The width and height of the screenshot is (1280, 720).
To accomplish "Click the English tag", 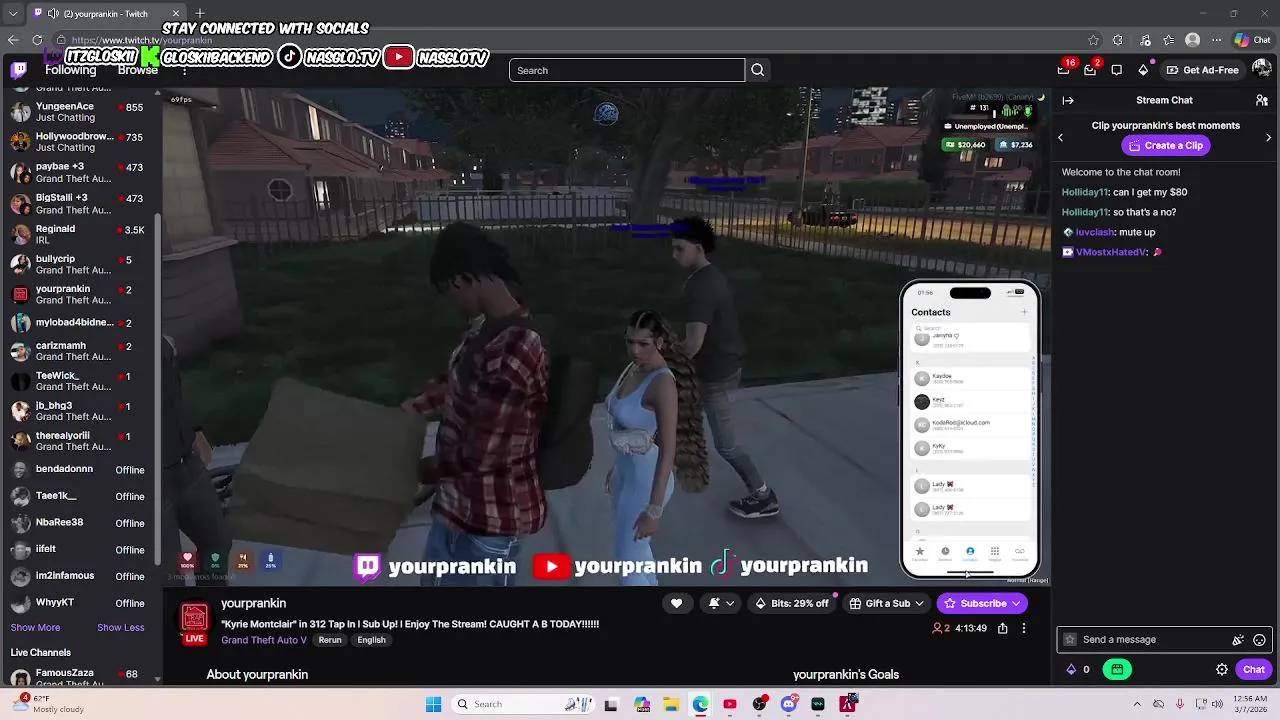I will 371,640.
